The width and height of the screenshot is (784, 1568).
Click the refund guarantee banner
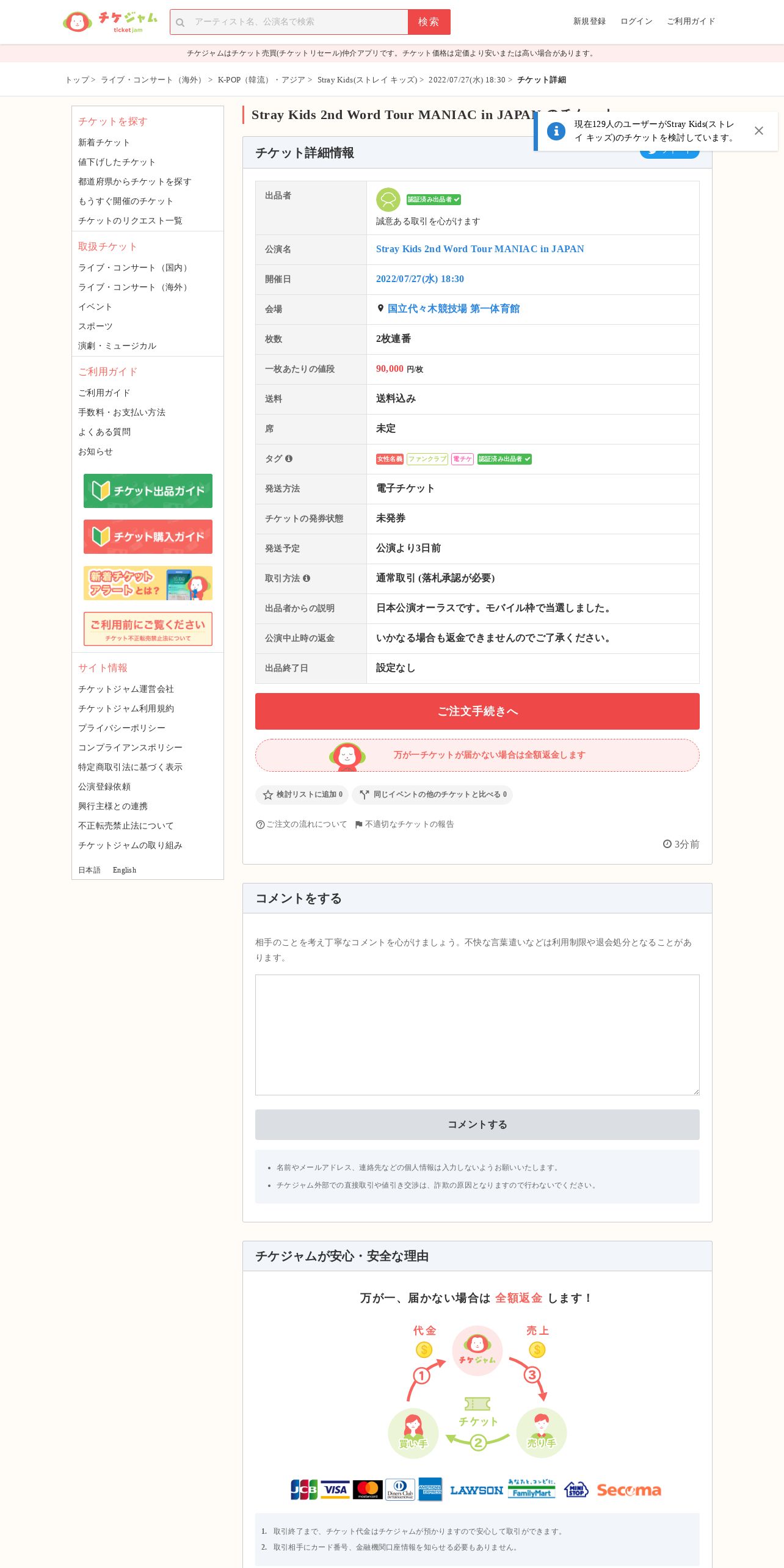(x=477, y=755)
